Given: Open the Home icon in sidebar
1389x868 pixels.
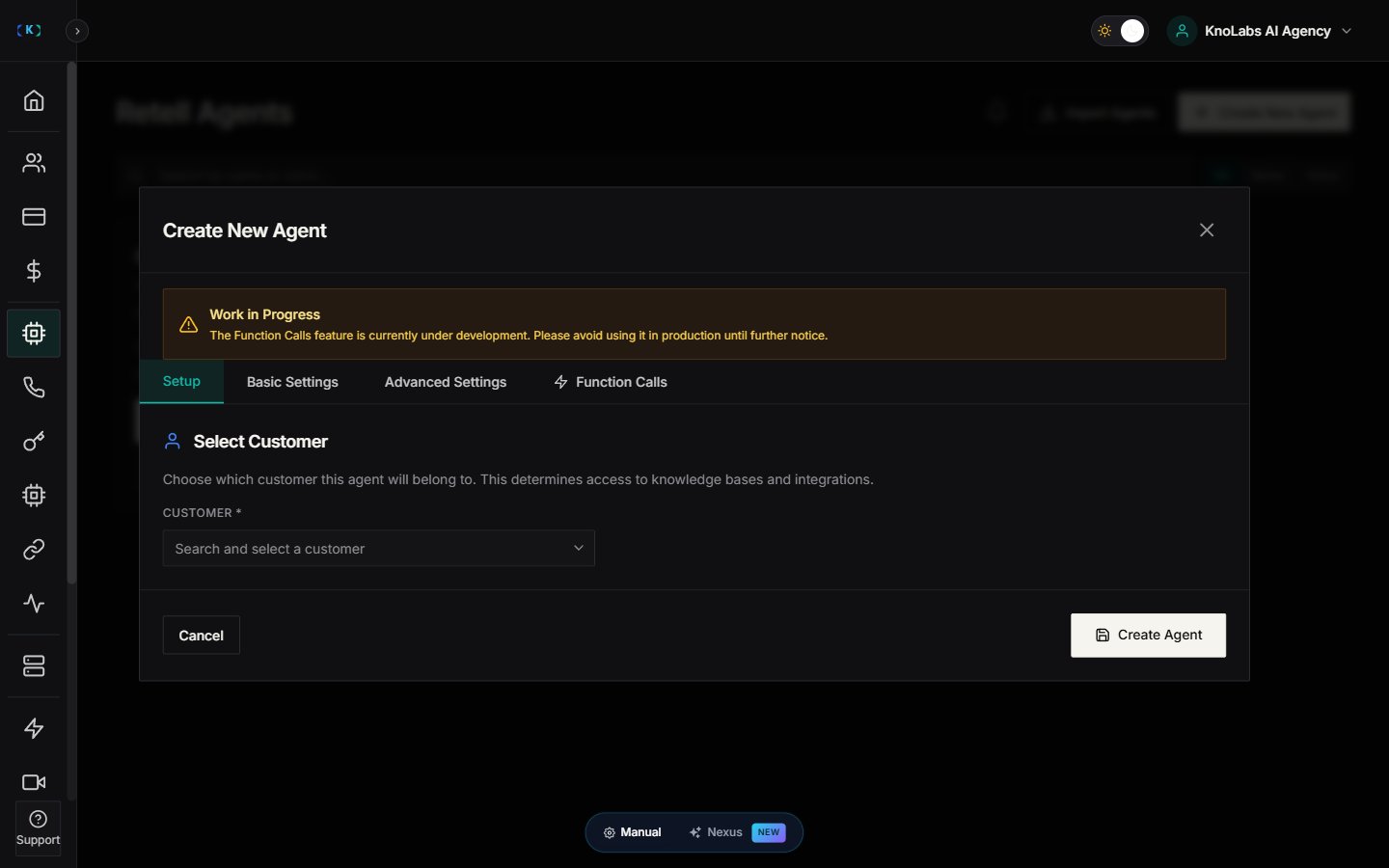Looking at the screenshot, I should click(x=34, y=100).
